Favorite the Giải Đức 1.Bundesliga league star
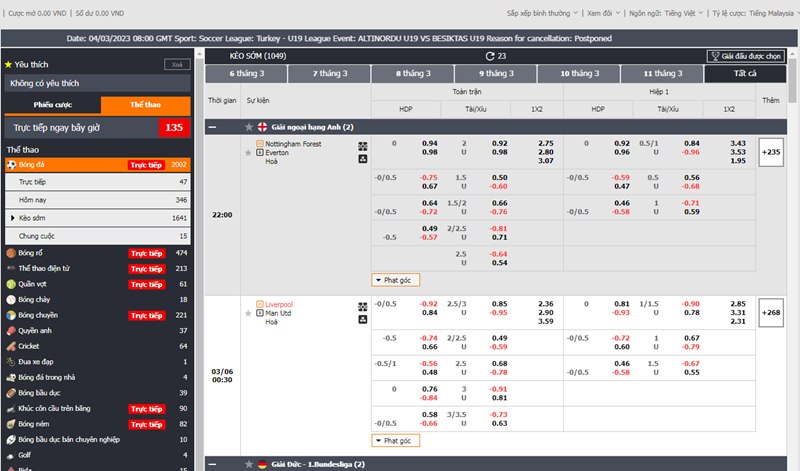 pos(248,464)
